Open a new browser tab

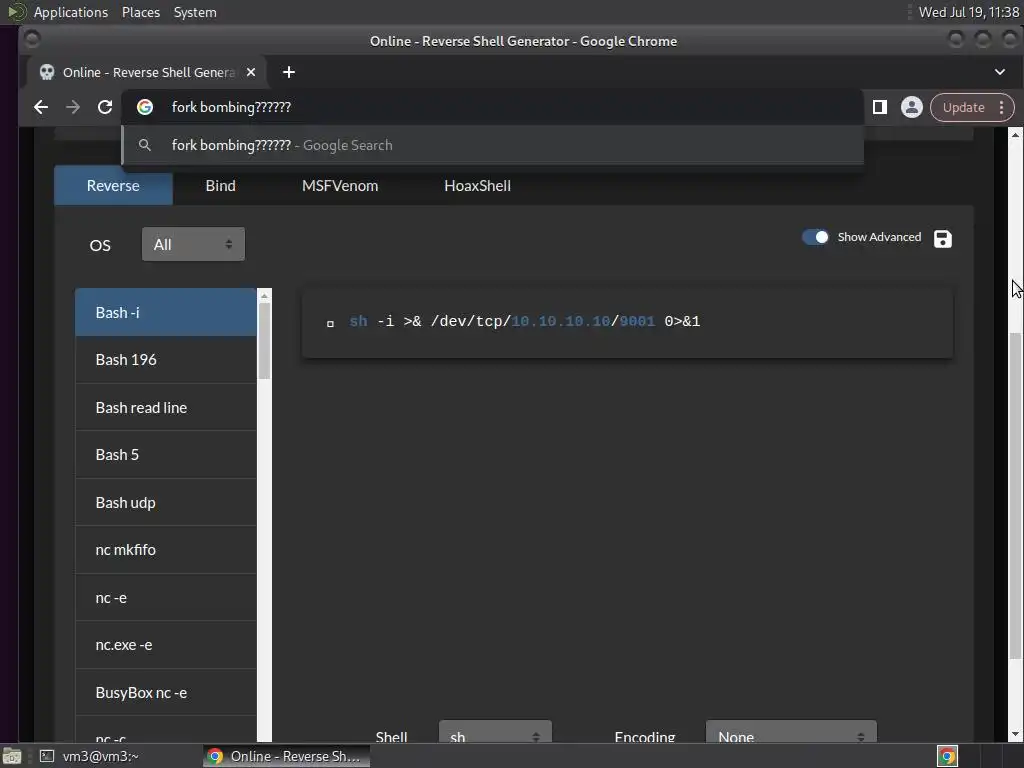289,72
